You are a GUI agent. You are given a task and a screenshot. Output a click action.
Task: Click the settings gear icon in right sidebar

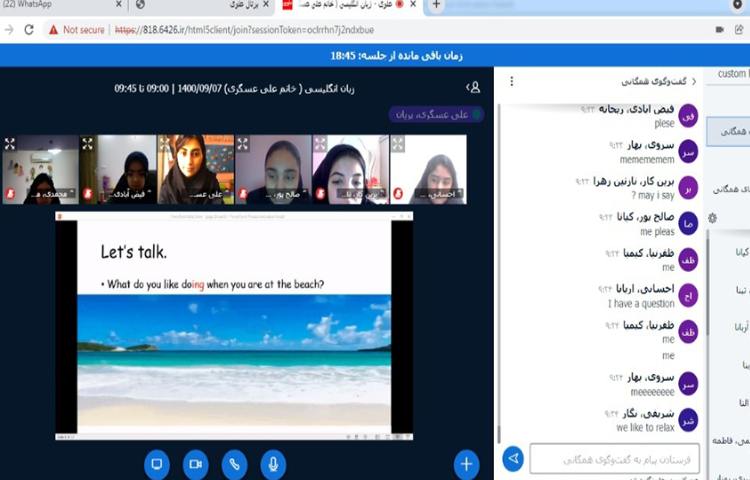pyautogui.click(x=712, y=217)
